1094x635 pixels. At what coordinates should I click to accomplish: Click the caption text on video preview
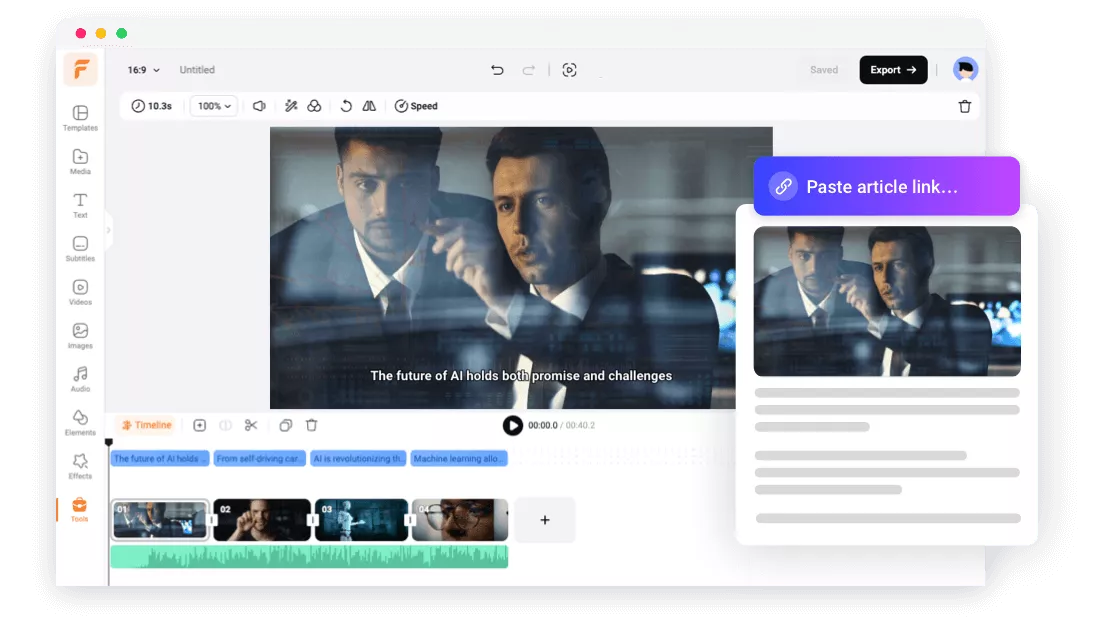tap(521, 375)
